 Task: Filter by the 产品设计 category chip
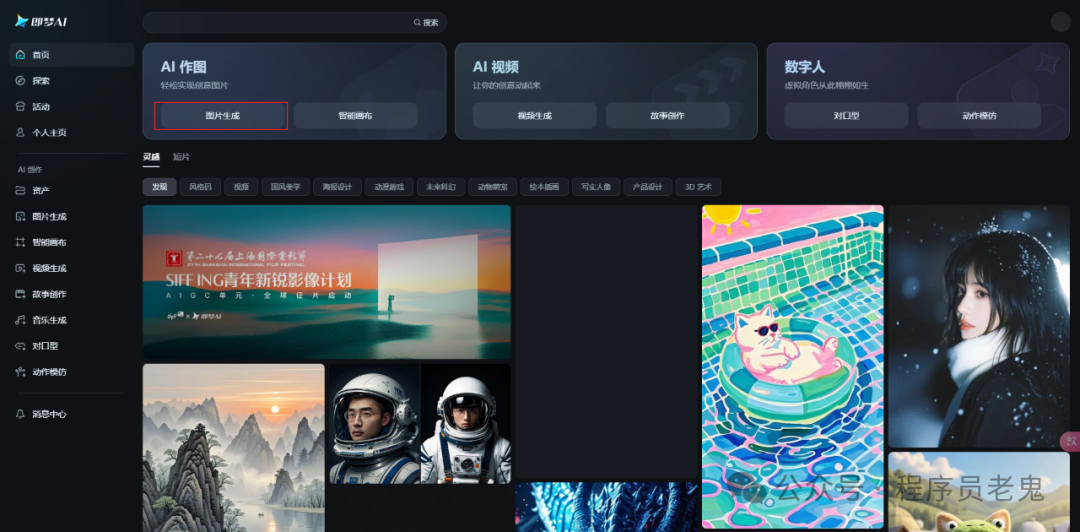pyautogui.click(x=647, y=187)
